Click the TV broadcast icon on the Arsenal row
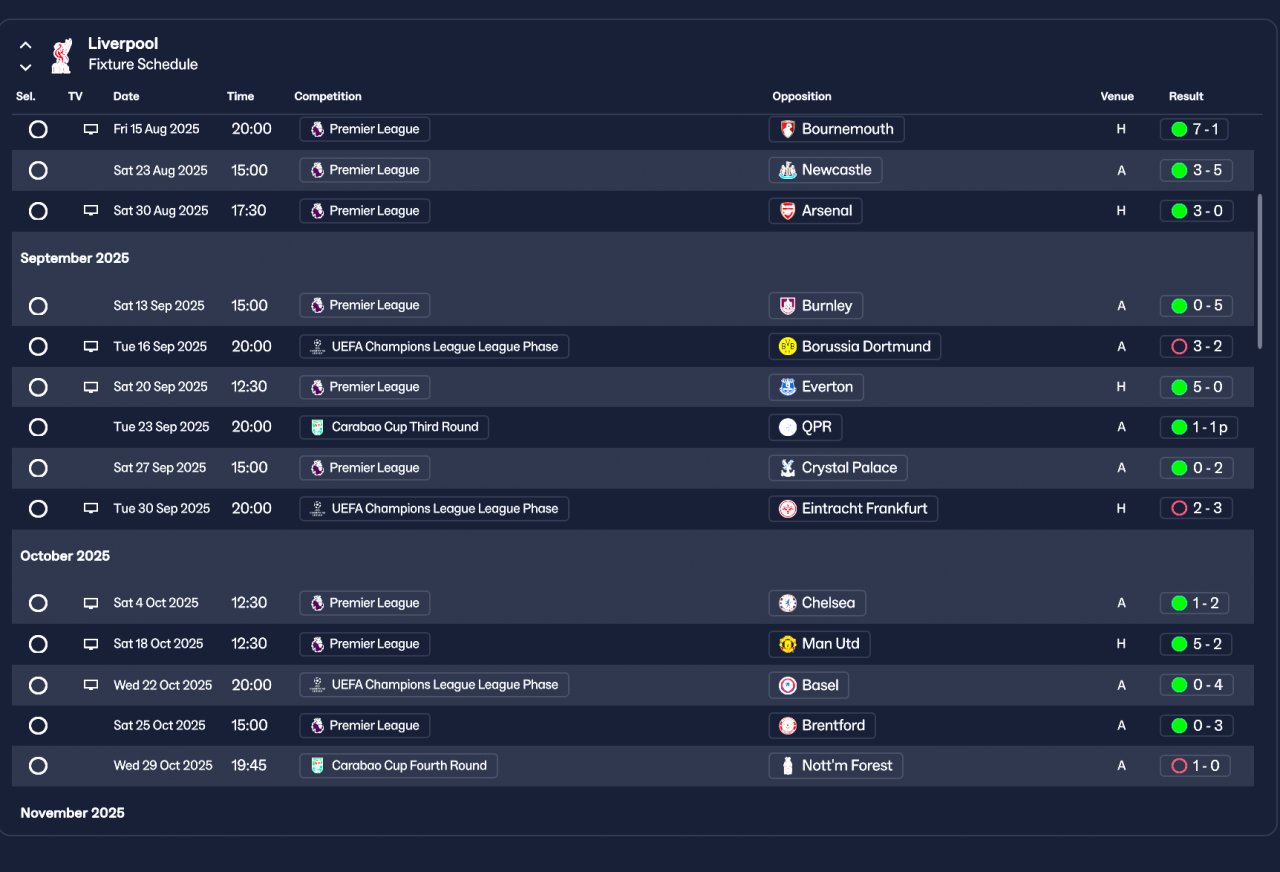Viewport: 1280px width, 872px height. tap(91, 211)
